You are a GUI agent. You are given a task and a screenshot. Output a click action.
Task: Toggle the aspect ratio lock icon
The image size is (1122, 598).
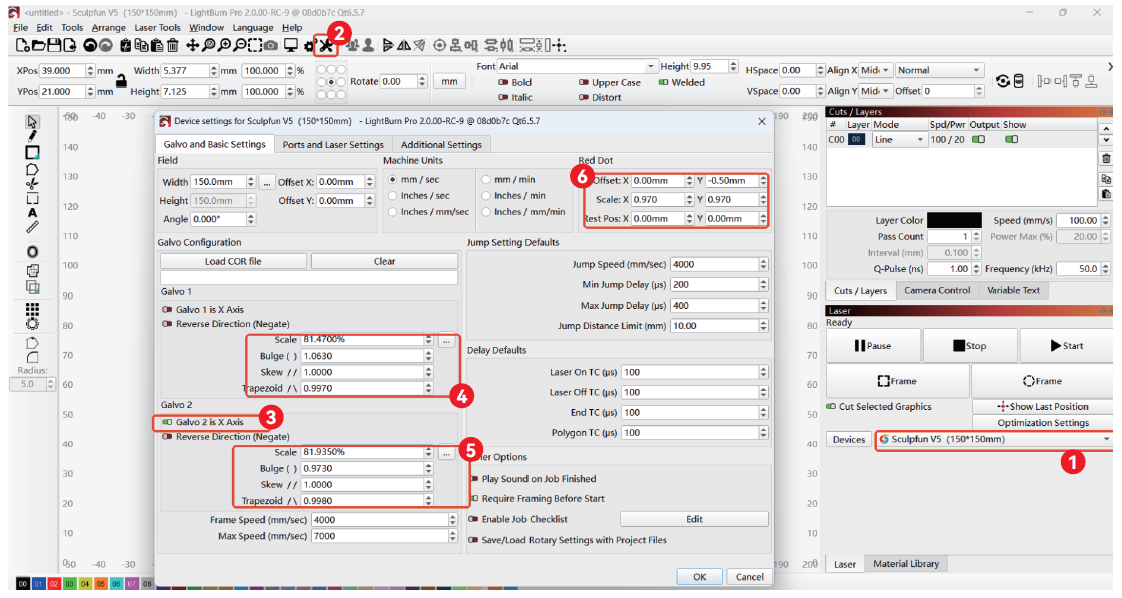pos(120,80)
